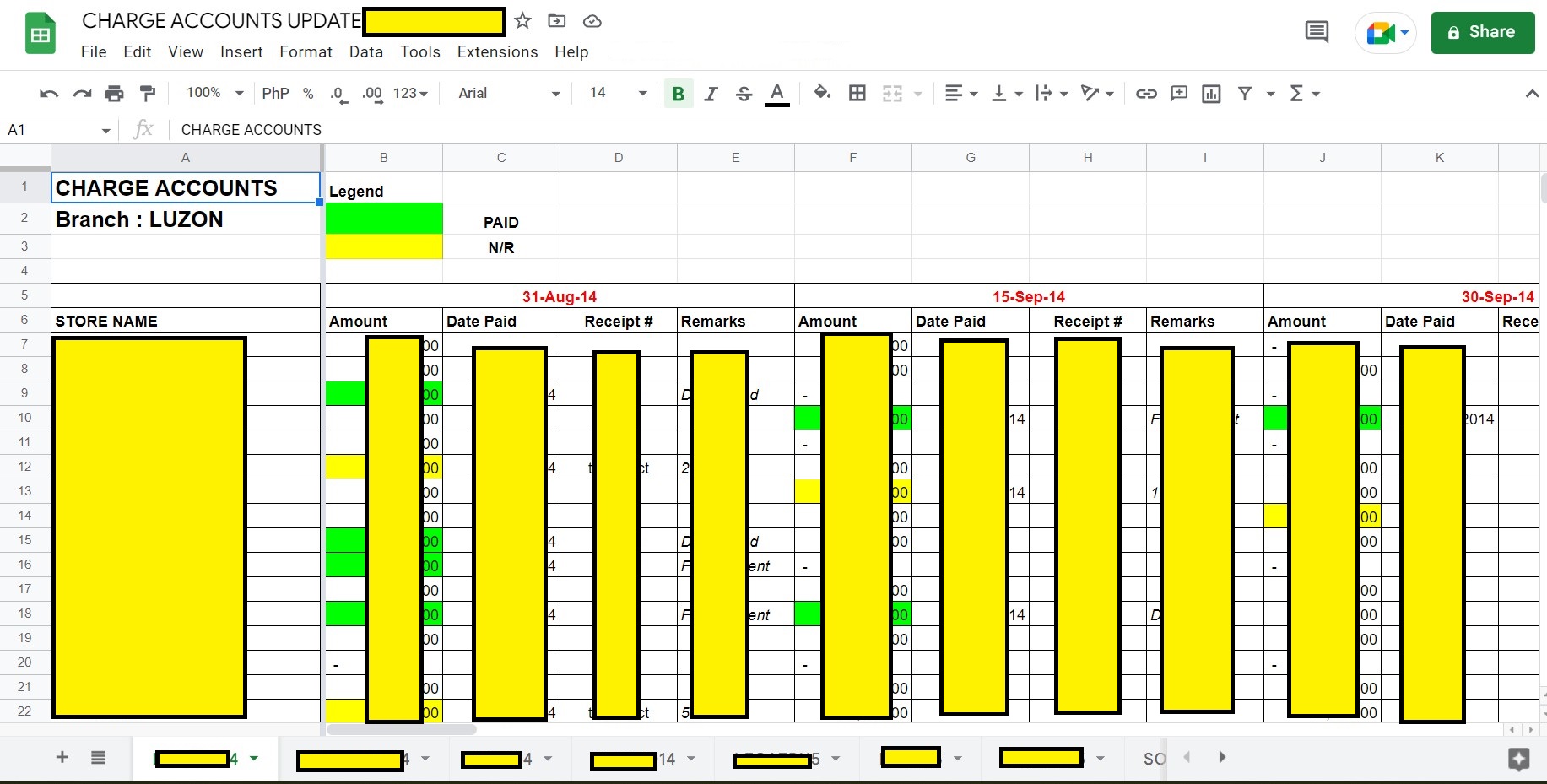This screenshot has height=784, width=1547.
Task: Open the Format menu
Action: click(x=306, y=52)
